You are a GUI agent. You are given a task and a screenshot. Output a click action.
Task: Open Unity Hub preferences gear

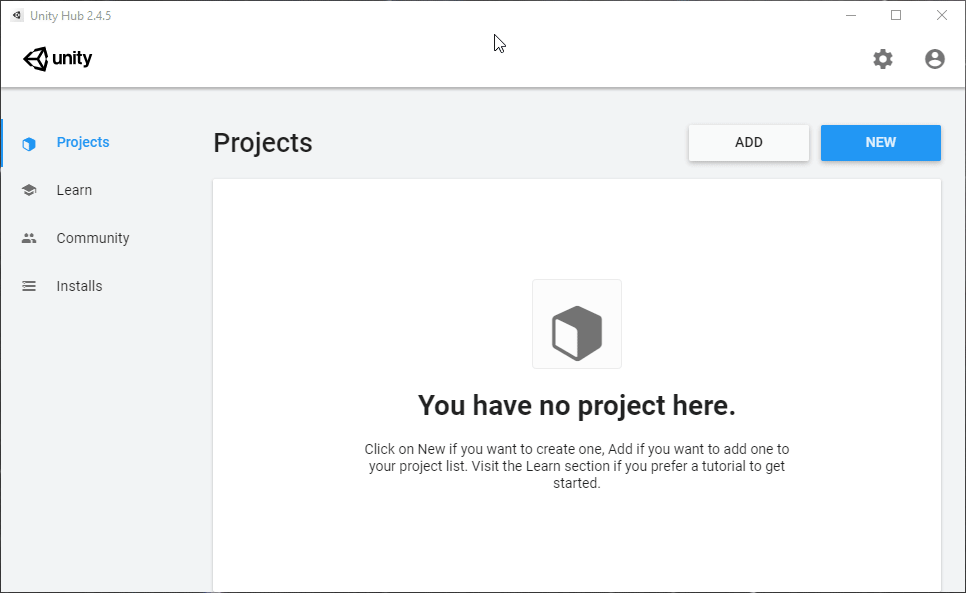point(883,59)
